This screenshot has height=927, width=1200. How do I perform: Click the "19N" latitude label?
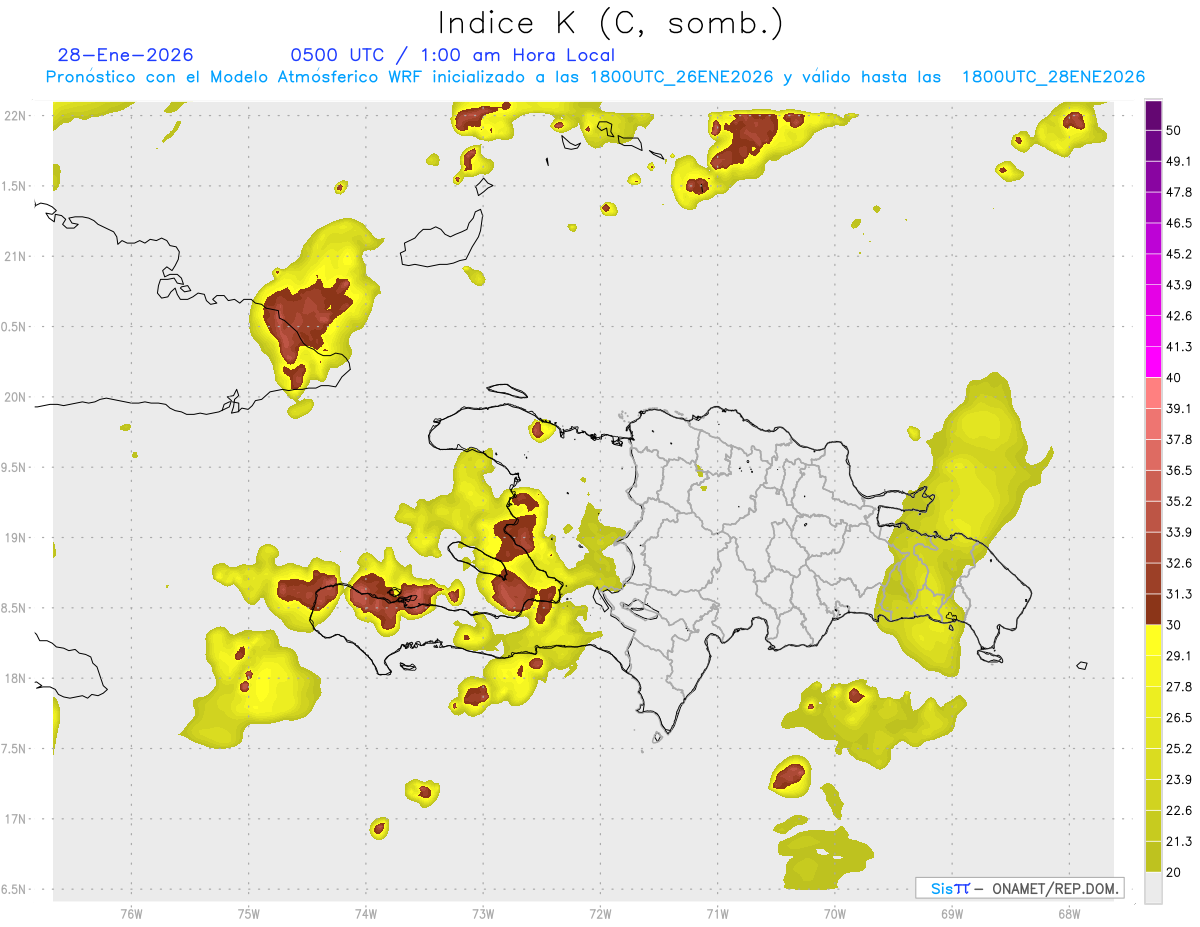point(15,538)
